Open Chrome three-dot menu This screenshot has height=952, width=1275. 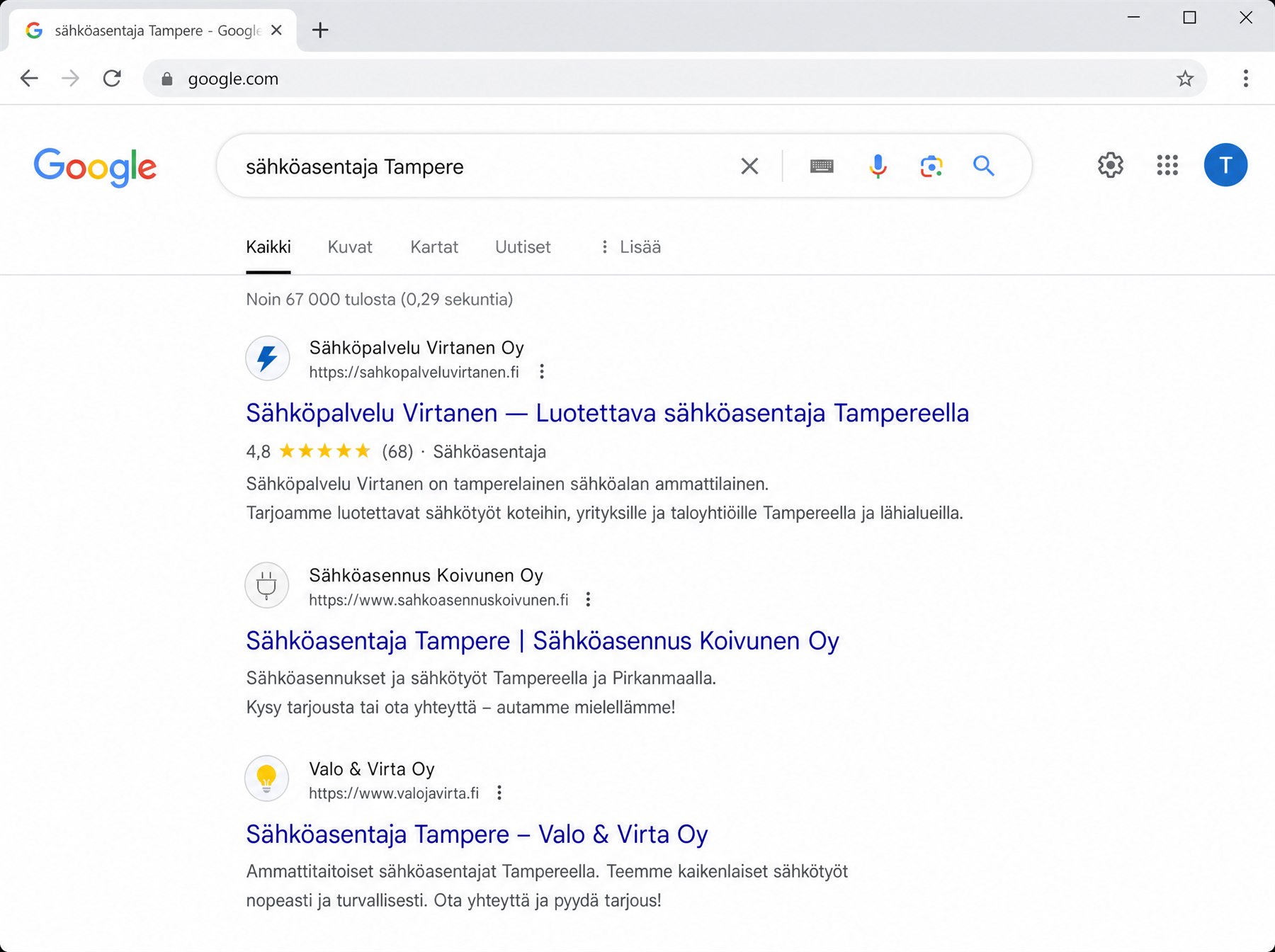(x=1245, y=79)
